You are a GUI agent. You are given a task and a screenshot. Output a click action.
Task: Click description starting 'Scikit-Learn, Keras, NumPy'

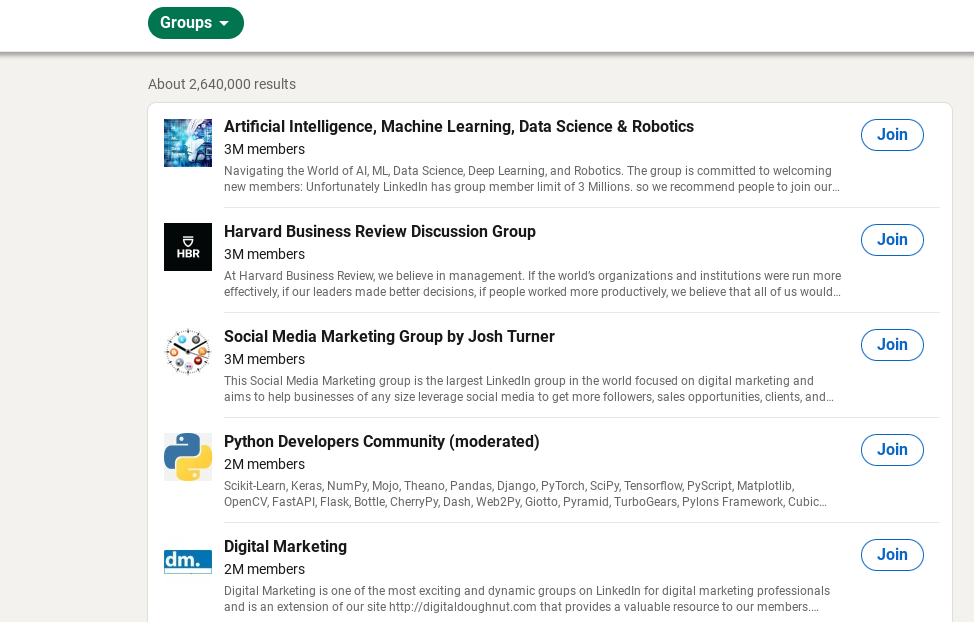pyautogui.click(x=526, y=494)
